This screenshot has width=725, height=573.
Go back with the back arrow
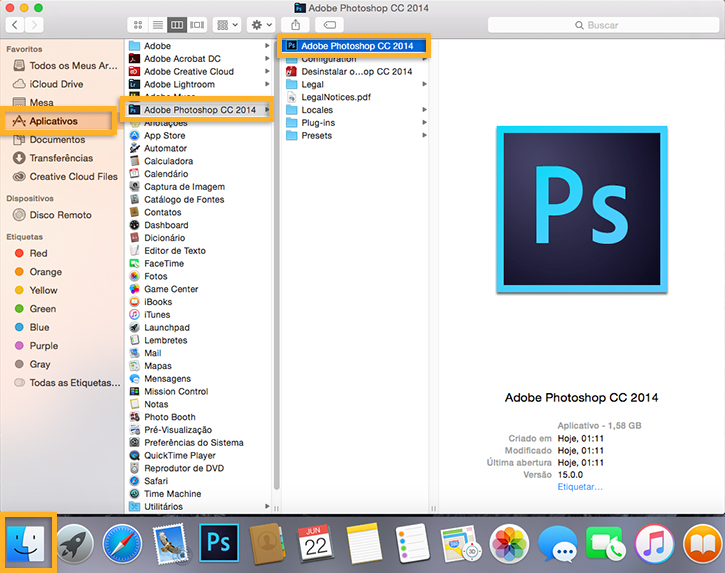click(x=15, y=25)
